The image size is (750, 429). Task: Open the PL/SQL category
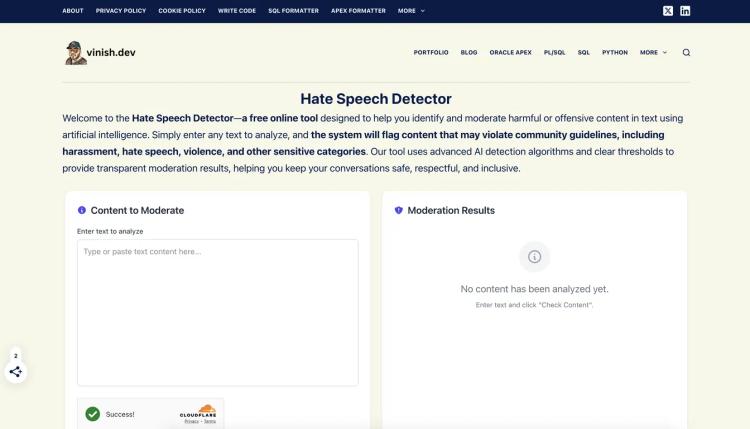pos(554,53)
